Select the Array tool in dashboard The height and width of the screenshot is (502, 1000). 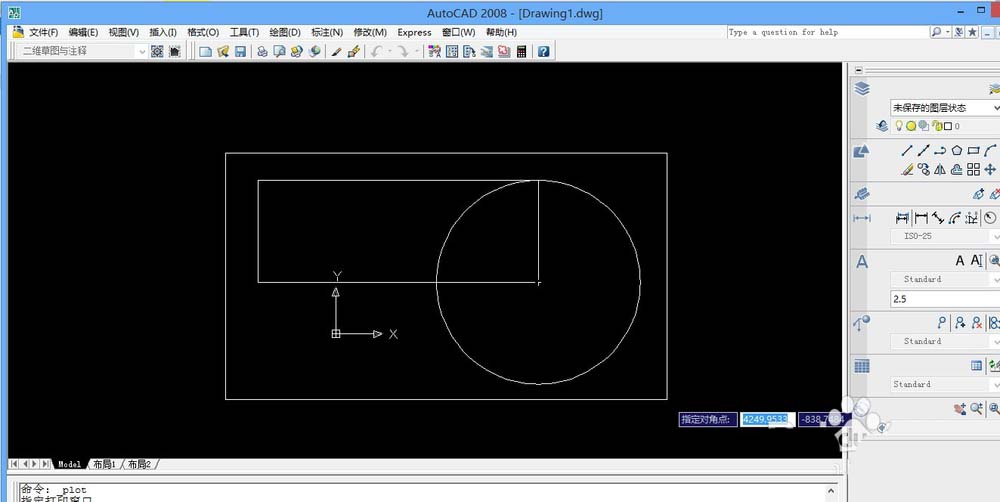click(973, 169)
